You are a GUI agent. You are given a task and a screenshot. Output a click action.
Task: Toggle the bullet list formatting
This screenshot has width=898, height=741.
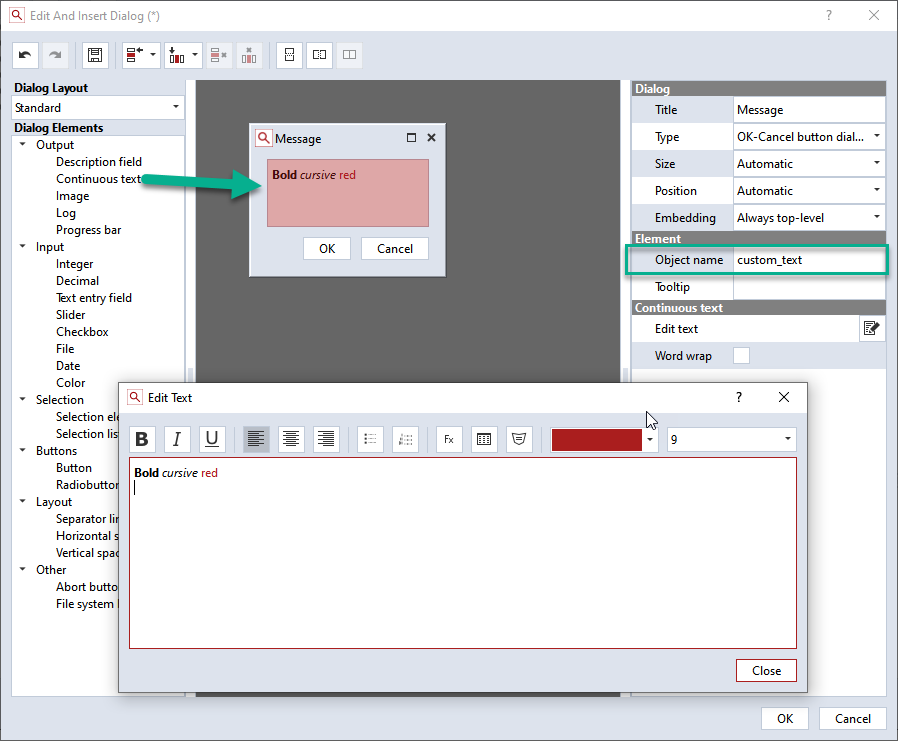[x=370, y=439]
